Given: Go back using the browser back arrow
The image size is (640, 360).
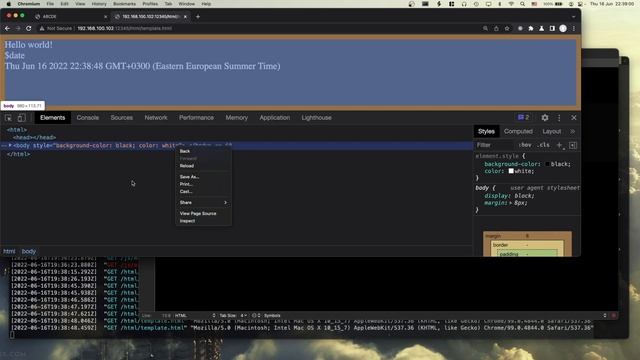Looking at the screenshot, I should click(x=7, y=28).
